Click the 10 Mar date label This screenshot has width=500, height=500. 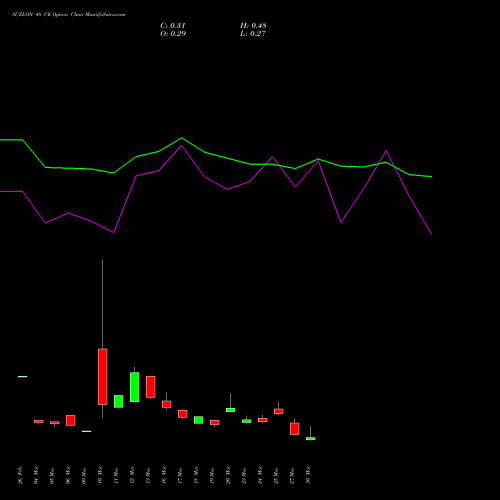[x=100, y=475]
